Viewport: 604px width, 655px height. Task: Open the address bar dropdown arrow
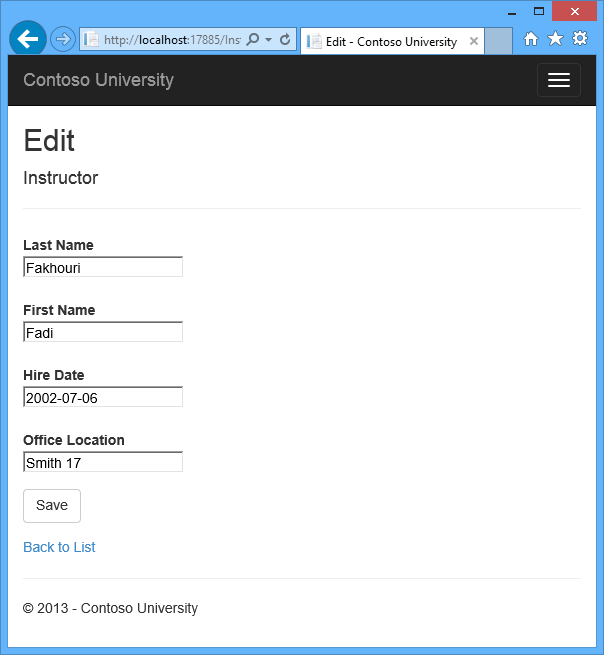pos(269,40)
